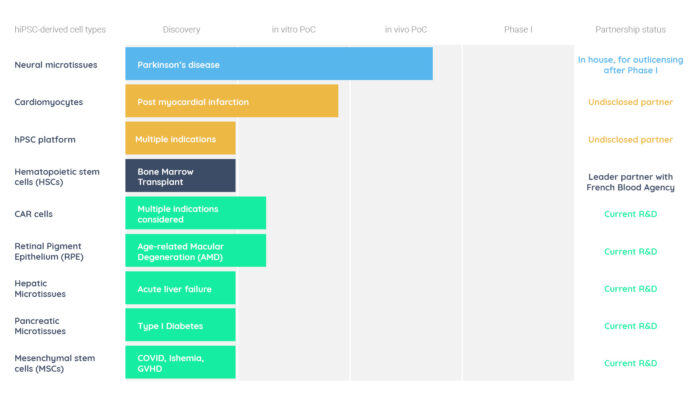Click the Discovery column header
The image size is (700, 394).
[x=181, y=29]
